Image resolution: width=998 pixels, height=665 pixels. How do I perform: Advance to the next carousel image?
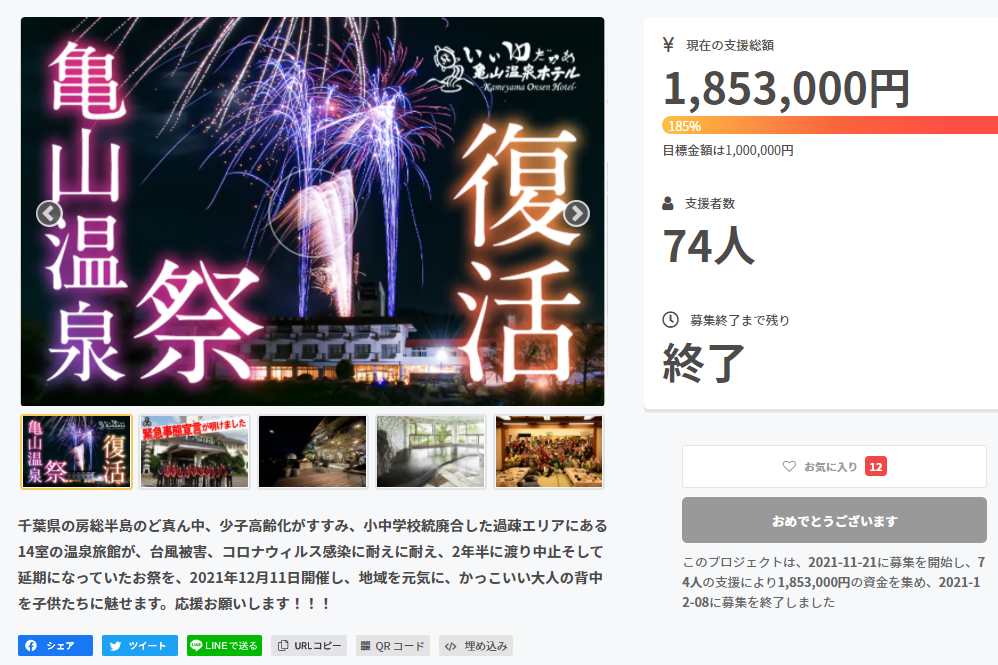(x=576, y=214)
